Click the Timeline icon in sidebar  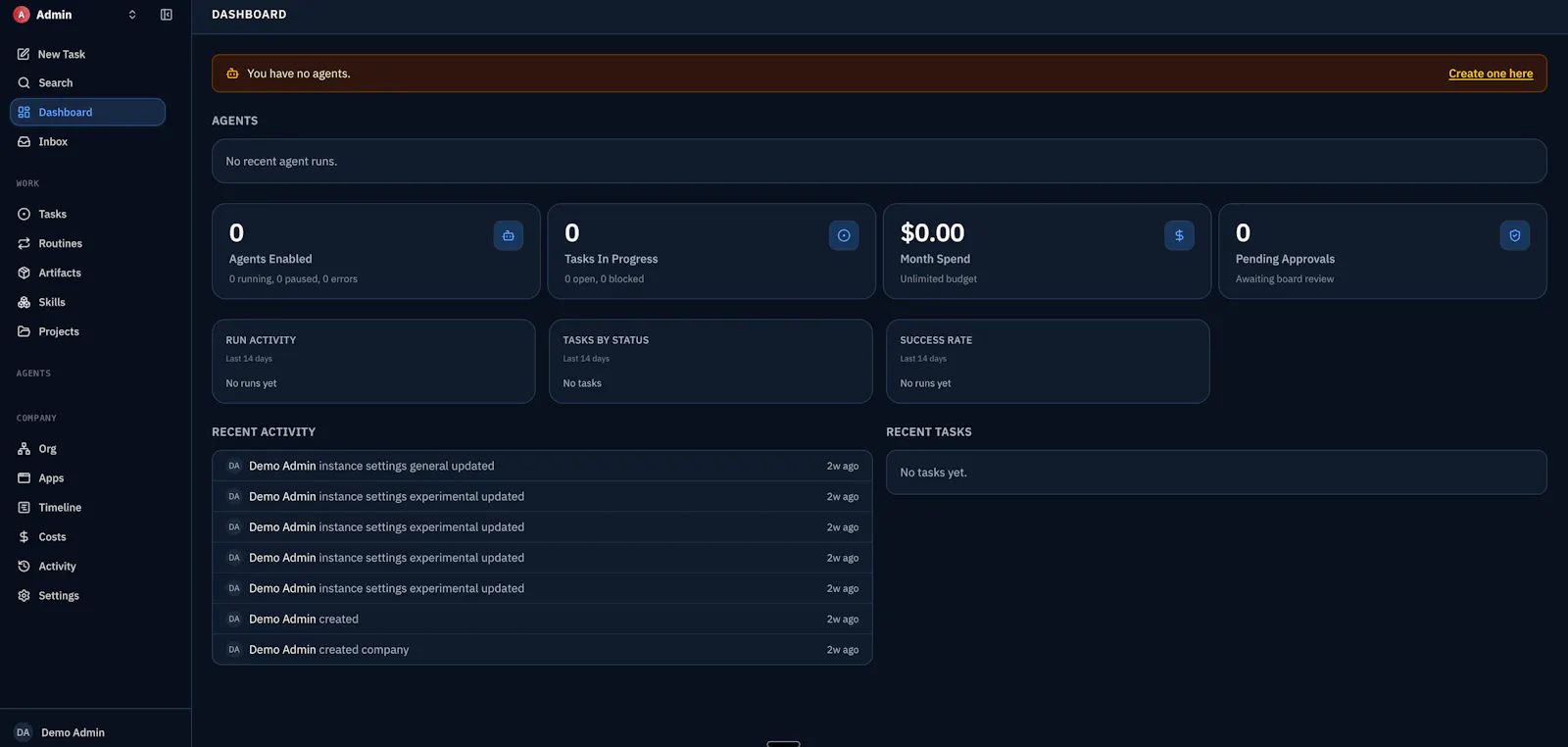(24, 508)
